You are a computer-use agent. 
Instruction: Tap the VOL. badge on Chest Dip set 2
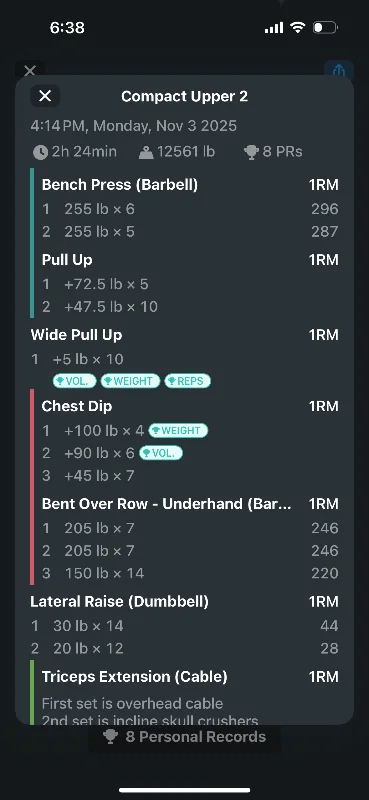(161, 453)
